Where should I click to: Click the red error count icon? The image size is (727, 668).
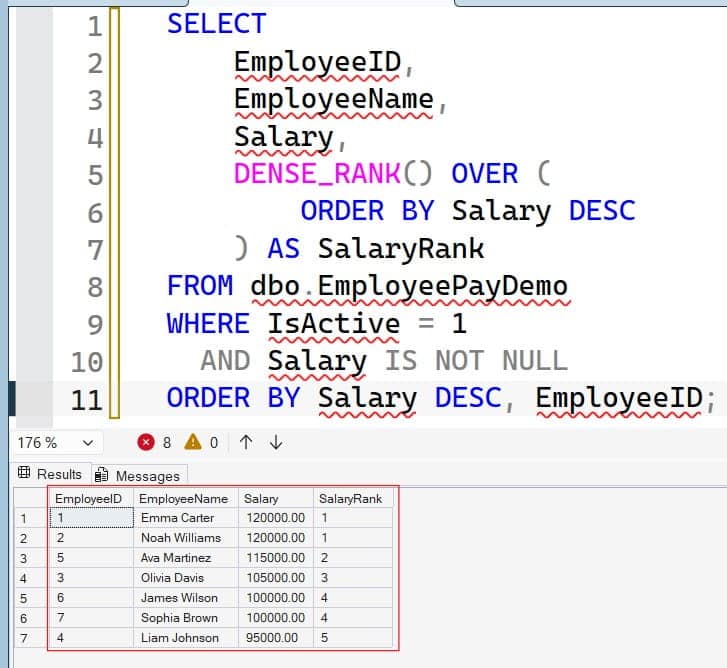point(146,442)
